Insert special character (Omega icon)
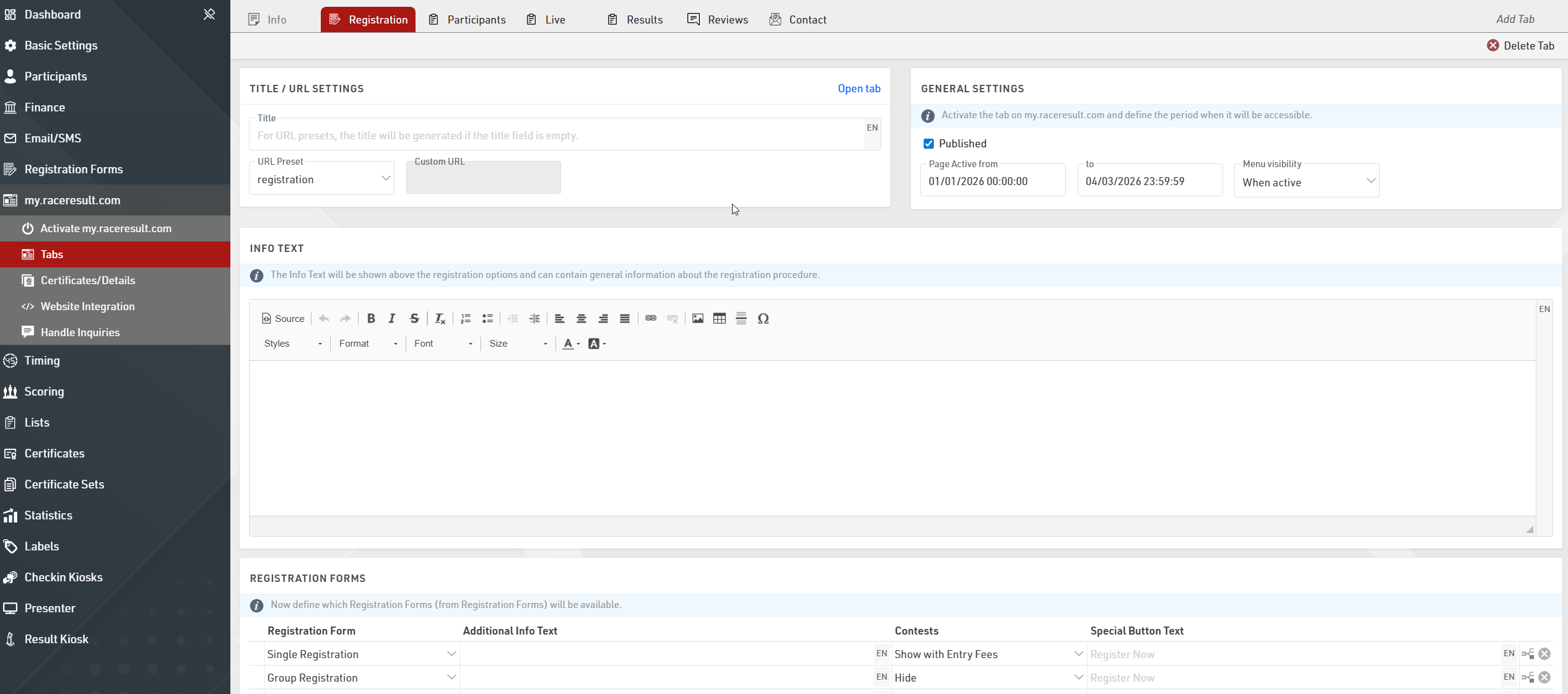The image size is (1568, 694). (x=763, y=318)
